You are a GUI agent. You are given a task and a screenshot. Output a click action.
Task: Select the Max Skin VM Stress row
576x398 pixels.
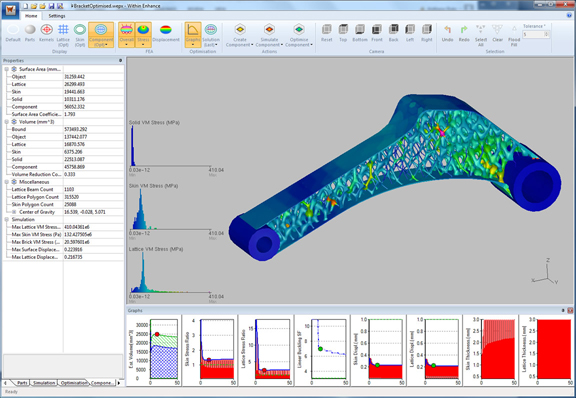point(63,234)
